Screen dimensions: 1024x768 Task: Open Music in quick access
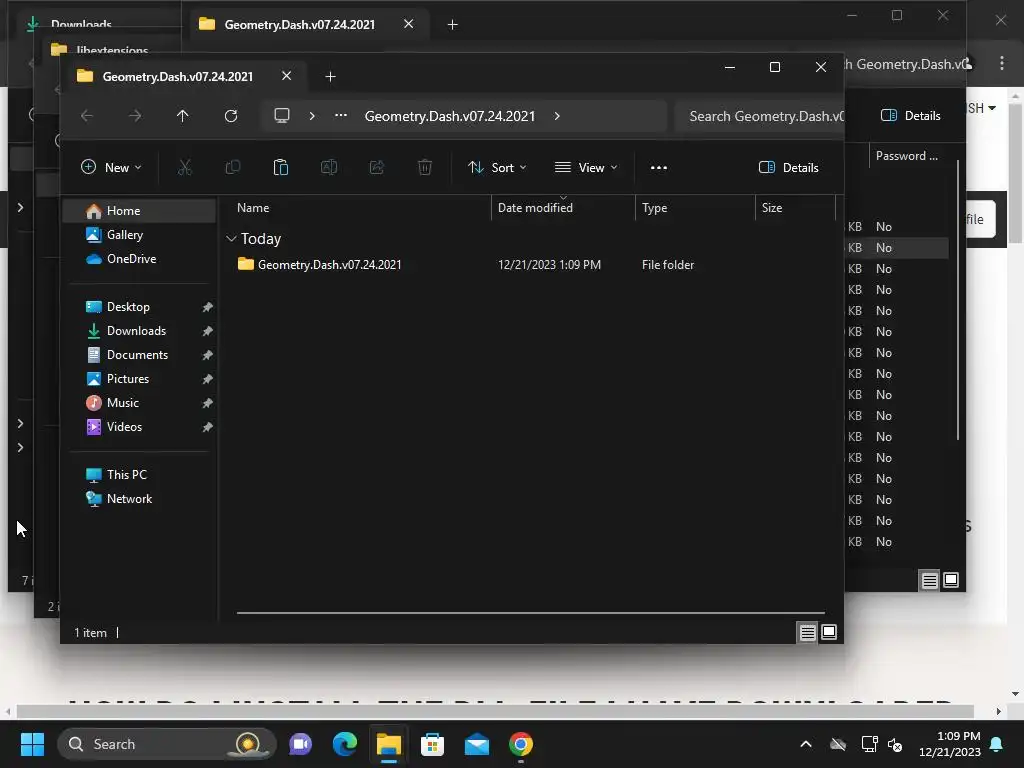pyautogui.click(x=123, y=403)
